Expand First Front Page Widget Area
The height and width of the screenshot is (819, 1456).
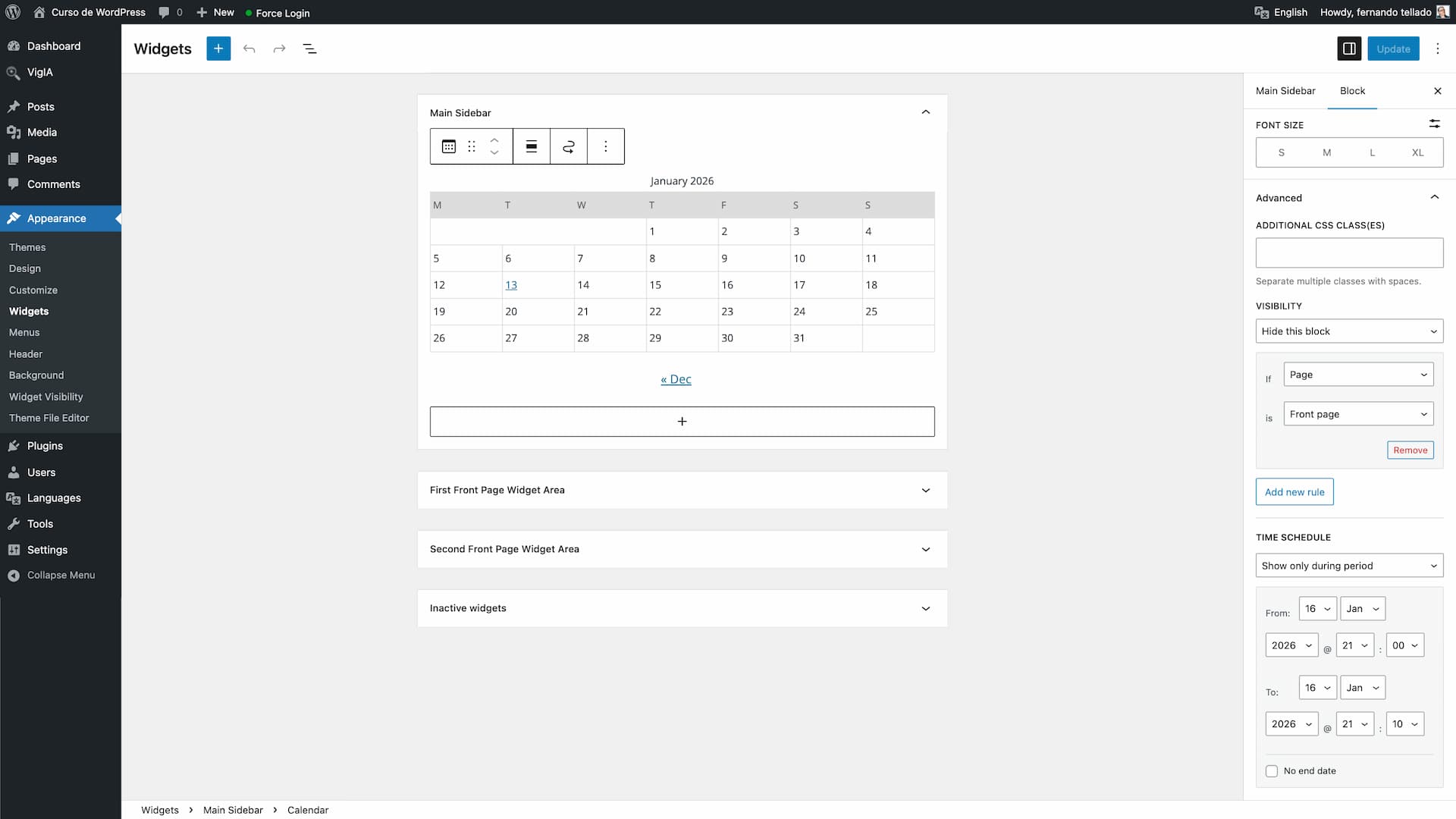pyautogui.click(x=682, y=490)
